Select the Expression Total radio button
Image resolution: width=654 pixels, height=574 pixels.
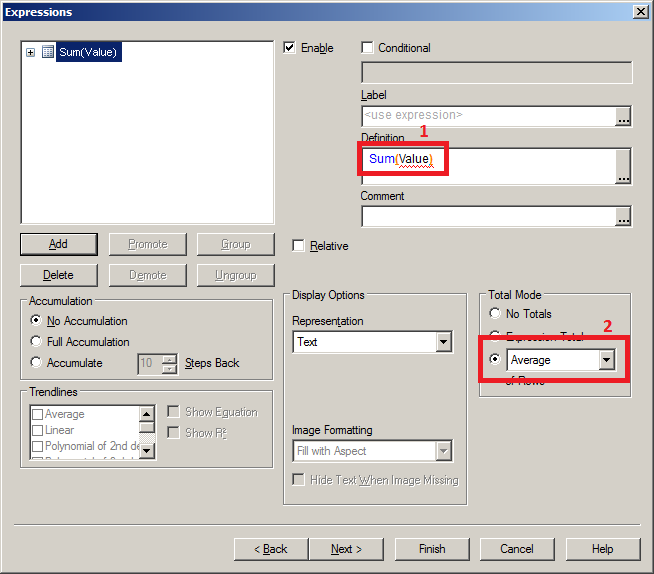[495, 335]
